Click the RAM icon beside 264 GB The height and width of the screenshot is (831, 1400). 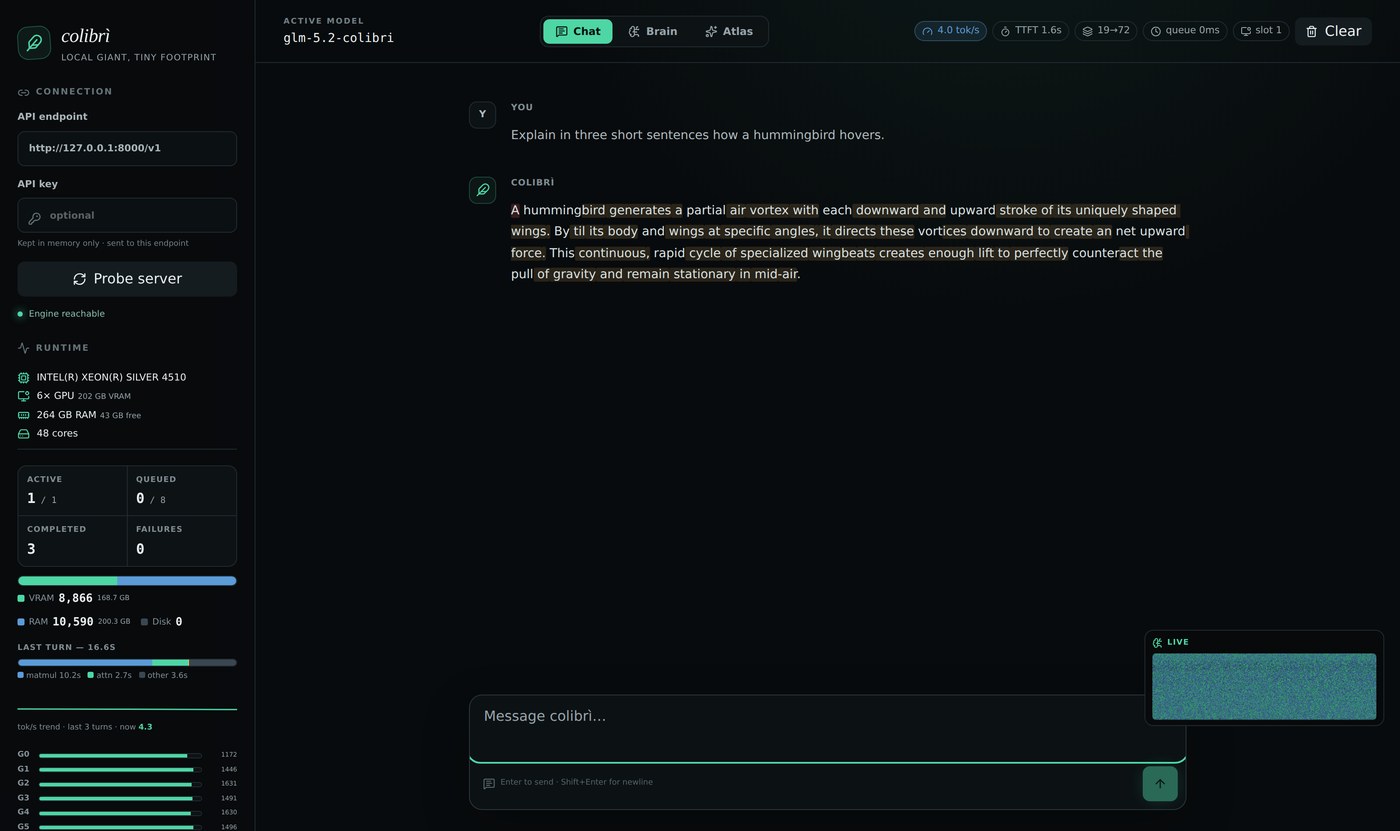24,415
